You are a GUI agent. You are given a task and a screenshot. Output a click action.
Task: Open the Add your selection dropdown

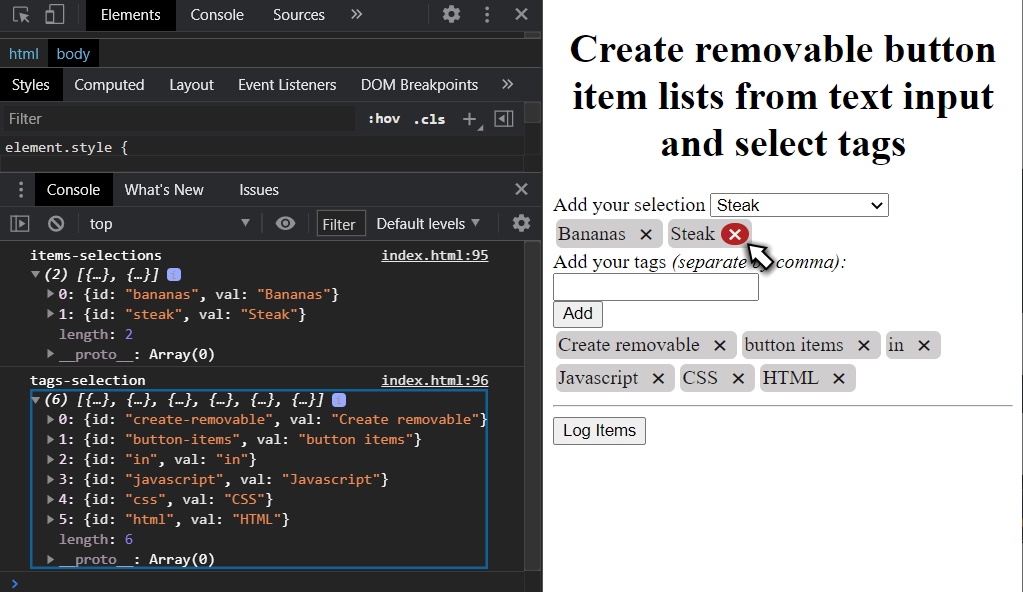click(x=799, y=205)
